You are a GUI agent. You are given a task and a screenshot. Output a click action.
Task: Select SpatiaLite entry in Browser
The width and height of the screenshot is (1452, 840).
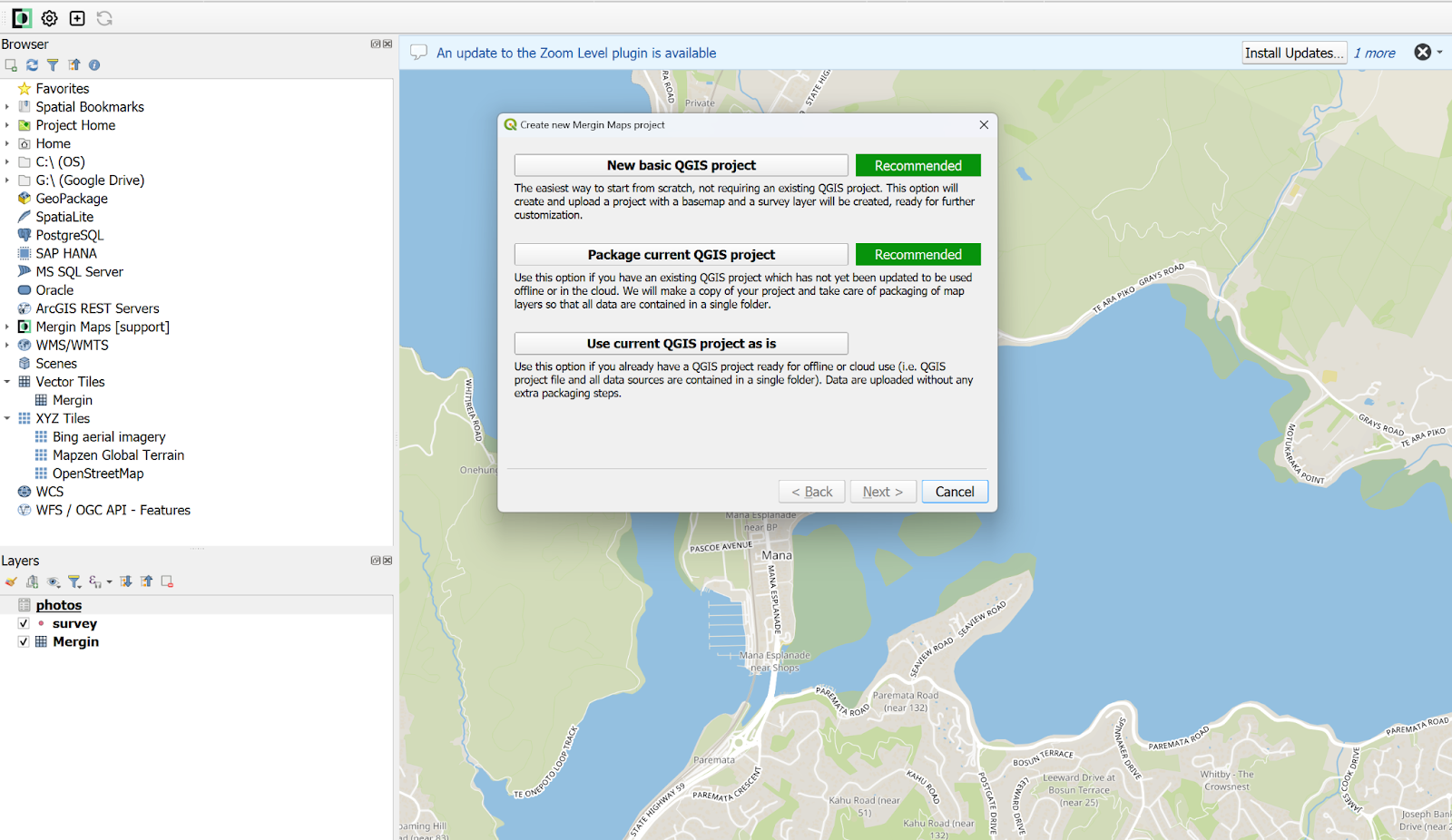point(64,217)
